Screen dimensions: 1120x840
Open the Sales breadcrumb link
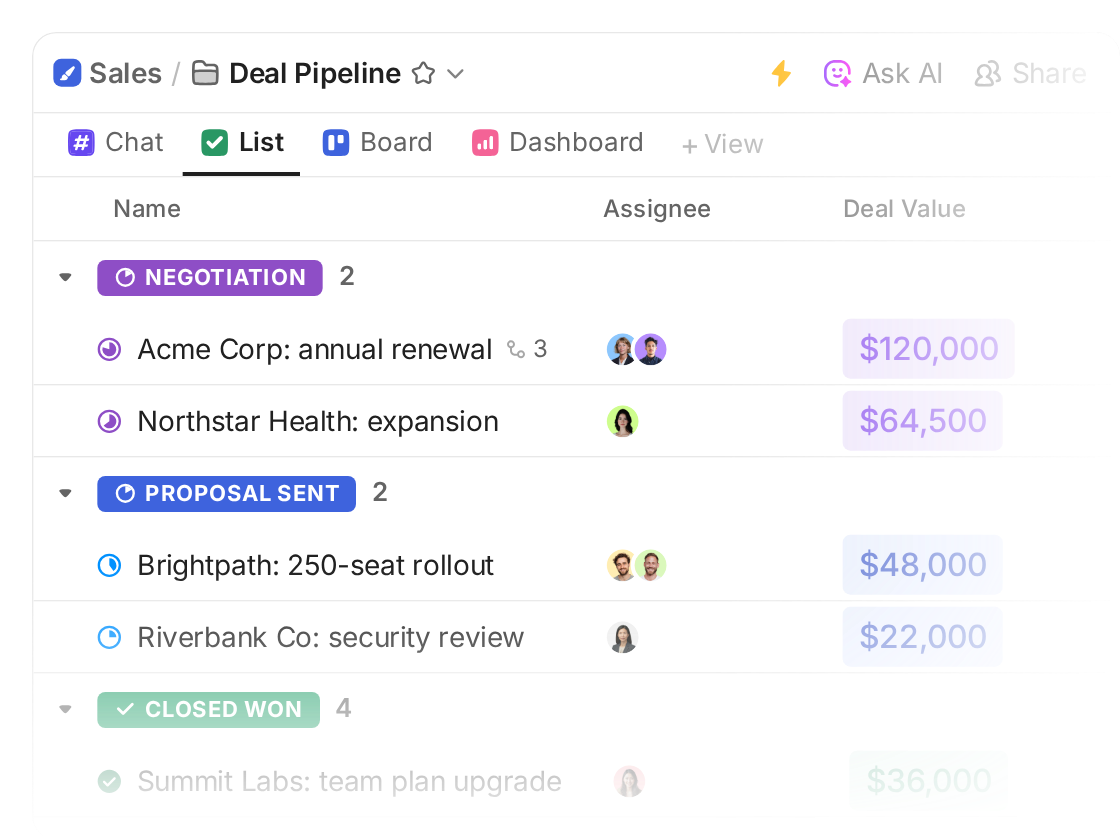pos(125,73)
